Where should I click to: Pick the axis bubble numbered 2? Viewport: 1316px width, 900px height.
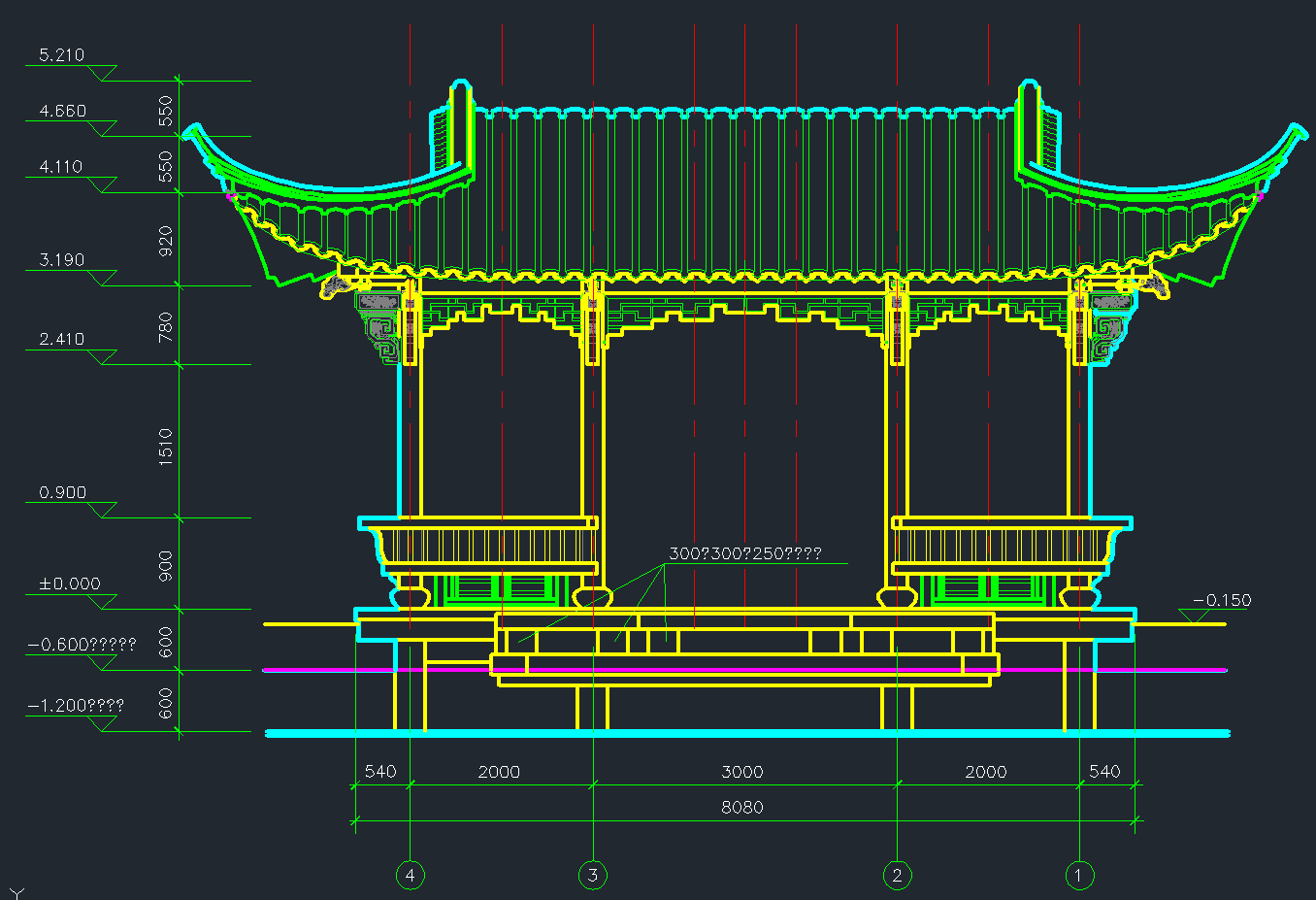tap(897, 876)
